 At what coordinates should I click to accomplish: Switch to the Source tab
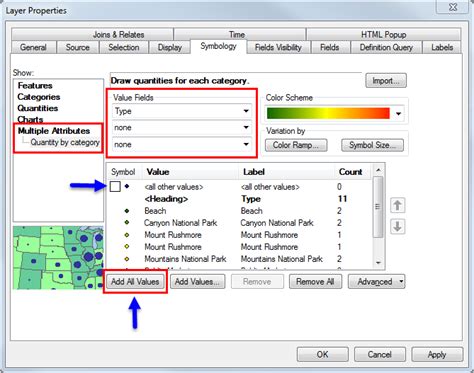78,47
